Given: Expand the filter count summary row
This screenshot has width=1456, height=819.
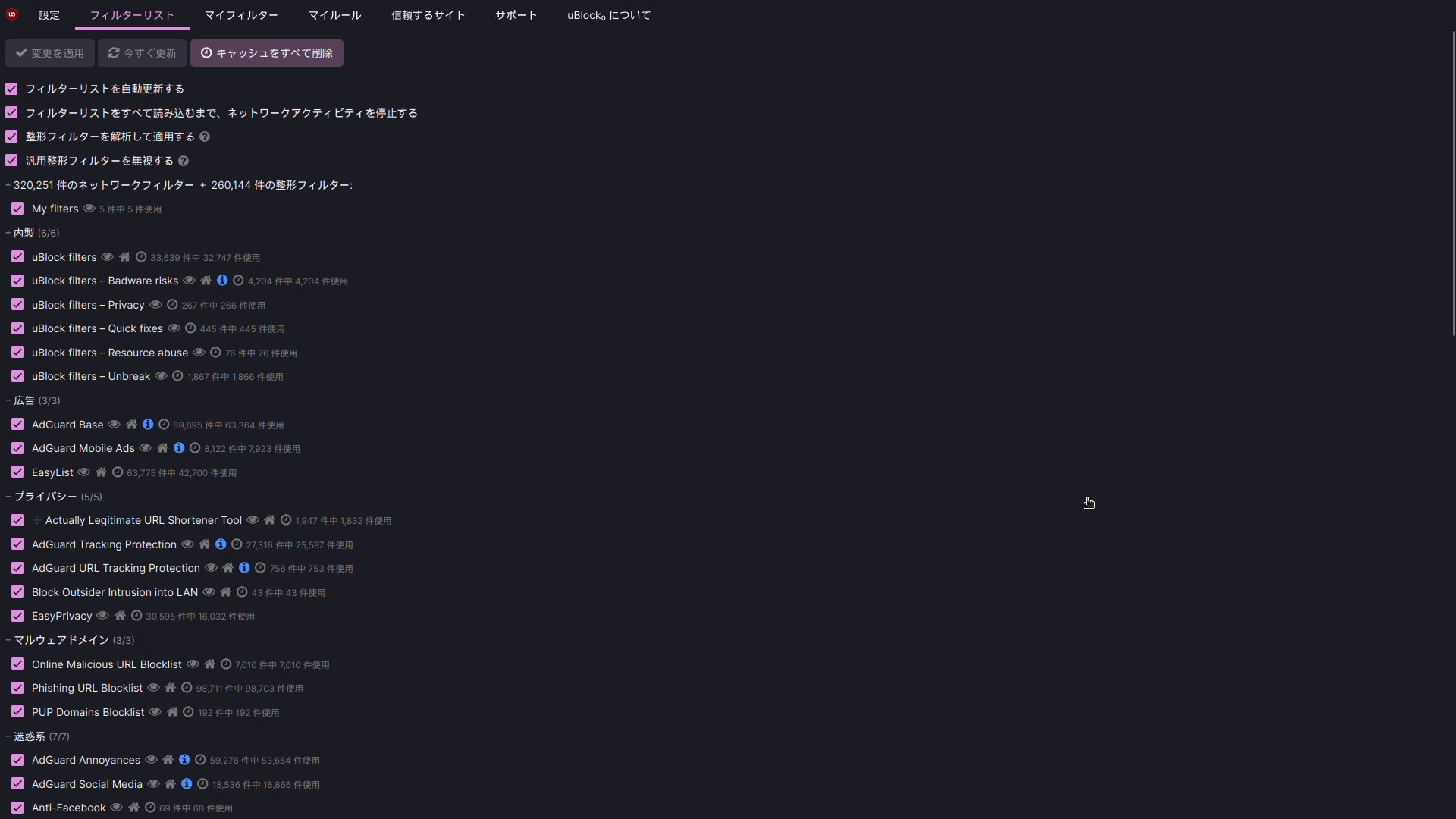Looking at the screenshot, I should (x=179, y=185).
